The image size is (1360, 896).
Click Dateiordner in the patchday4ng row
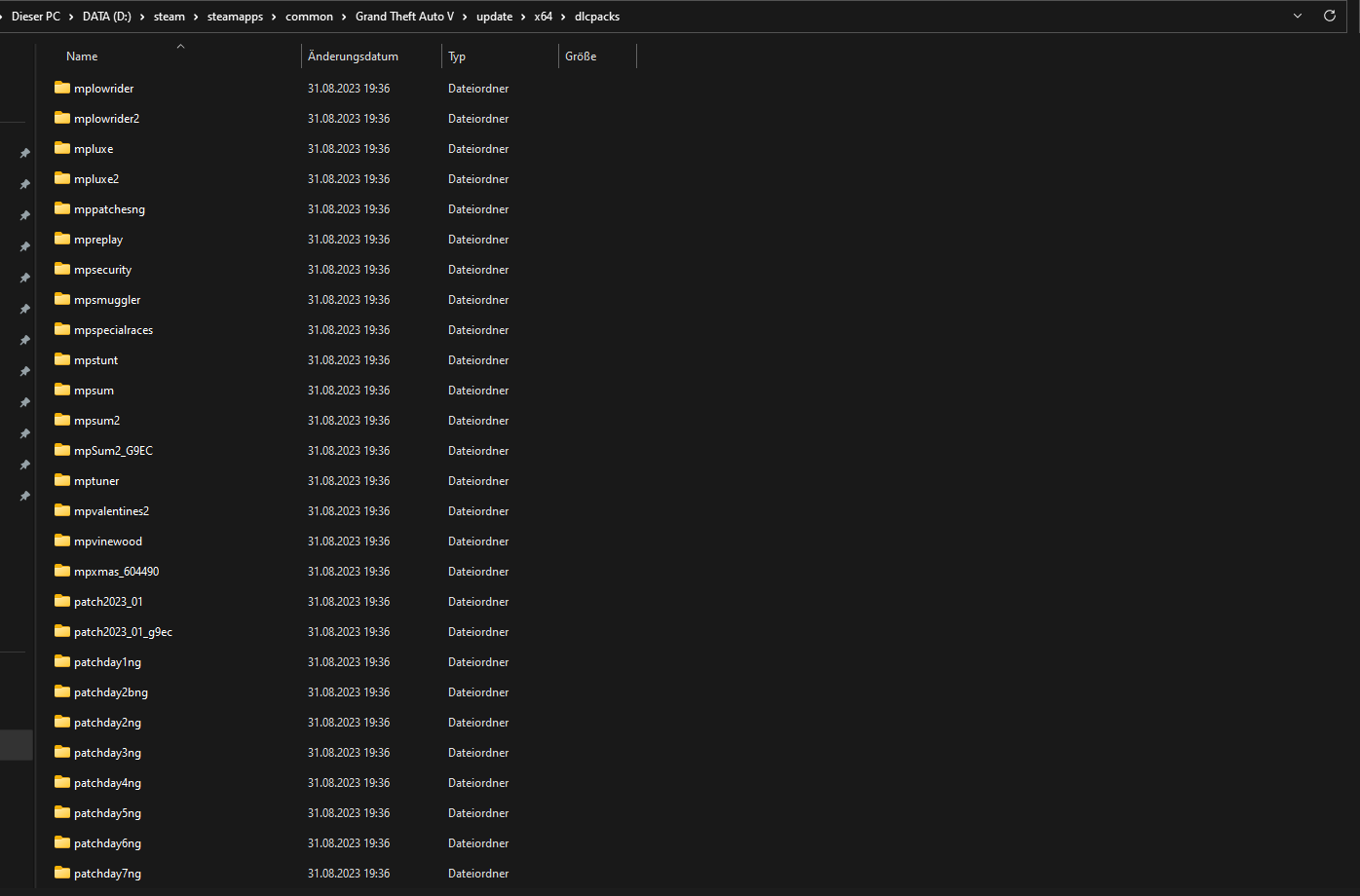(x=478, y=783)
